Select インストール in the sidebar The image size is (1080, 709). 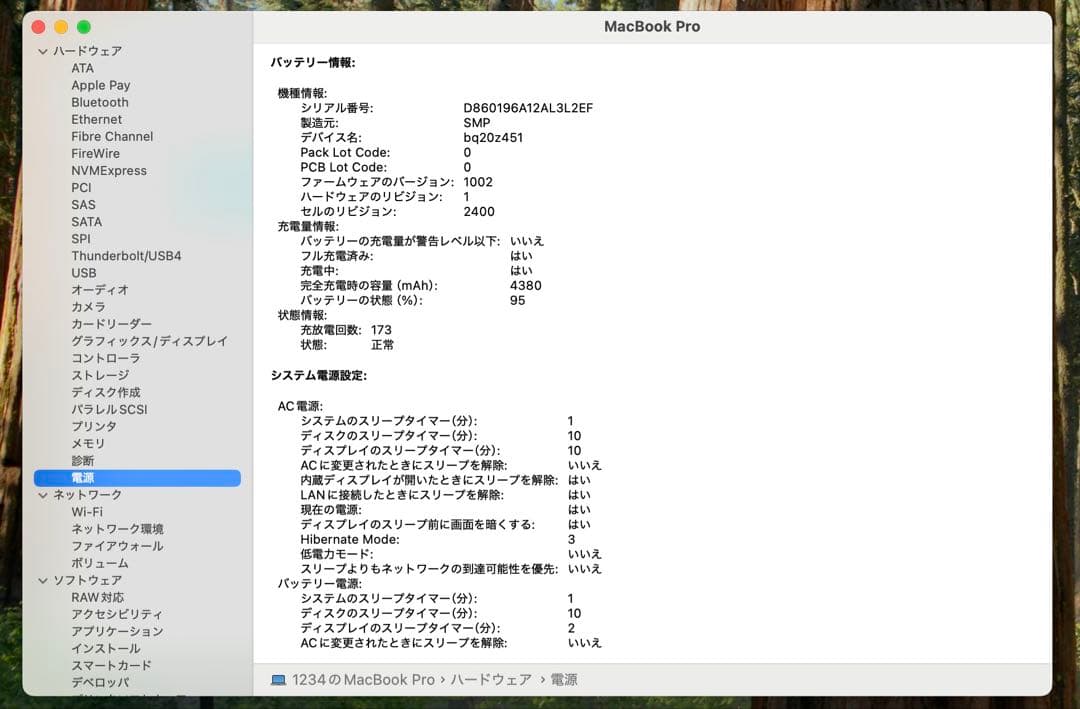(x=106, y=648)
